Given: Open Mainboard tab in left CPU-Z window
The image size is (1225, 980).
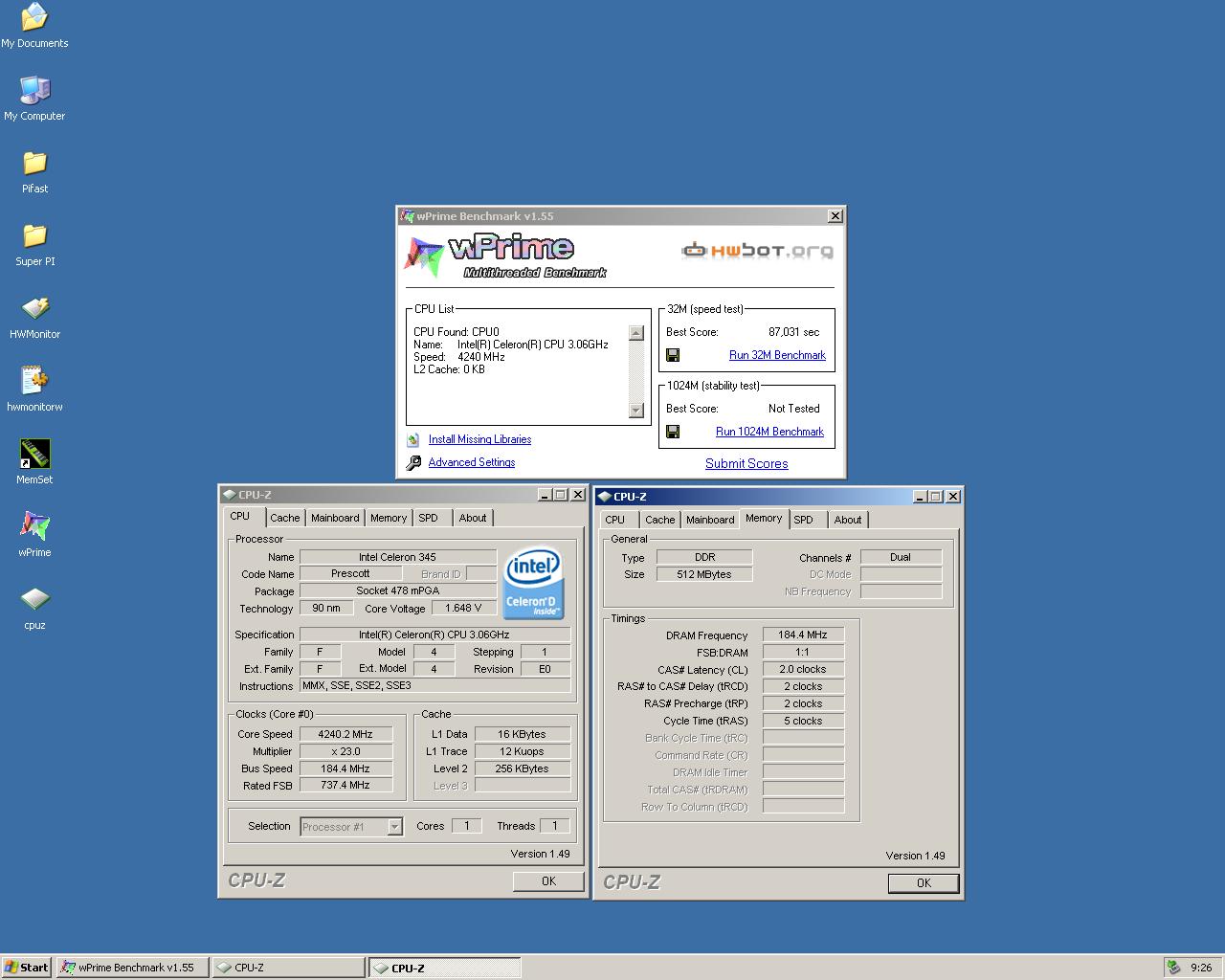Looking at the screenshot, I should coord(335,518).
